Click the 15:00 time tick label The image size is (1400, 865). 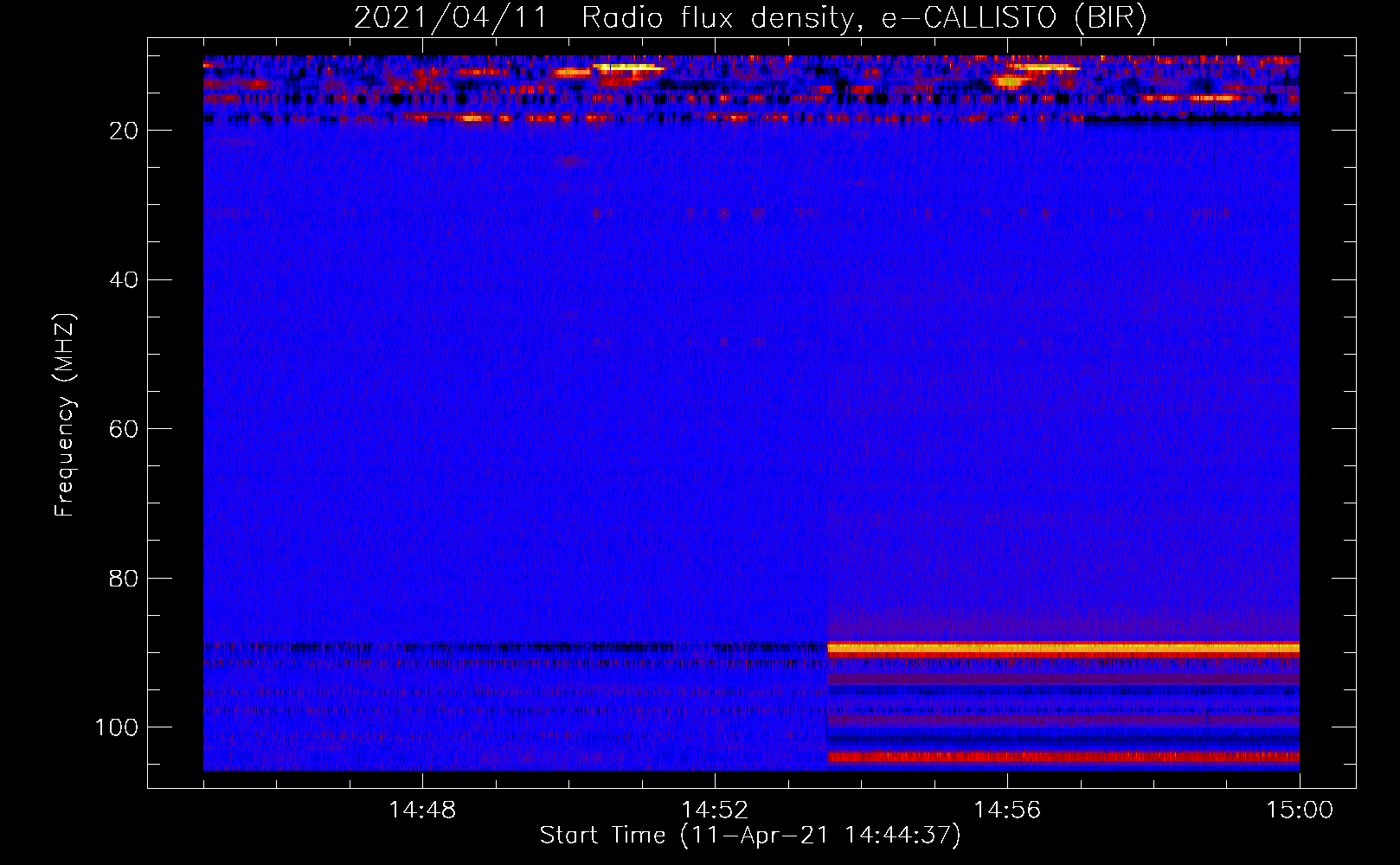[x=1300, y=810]
